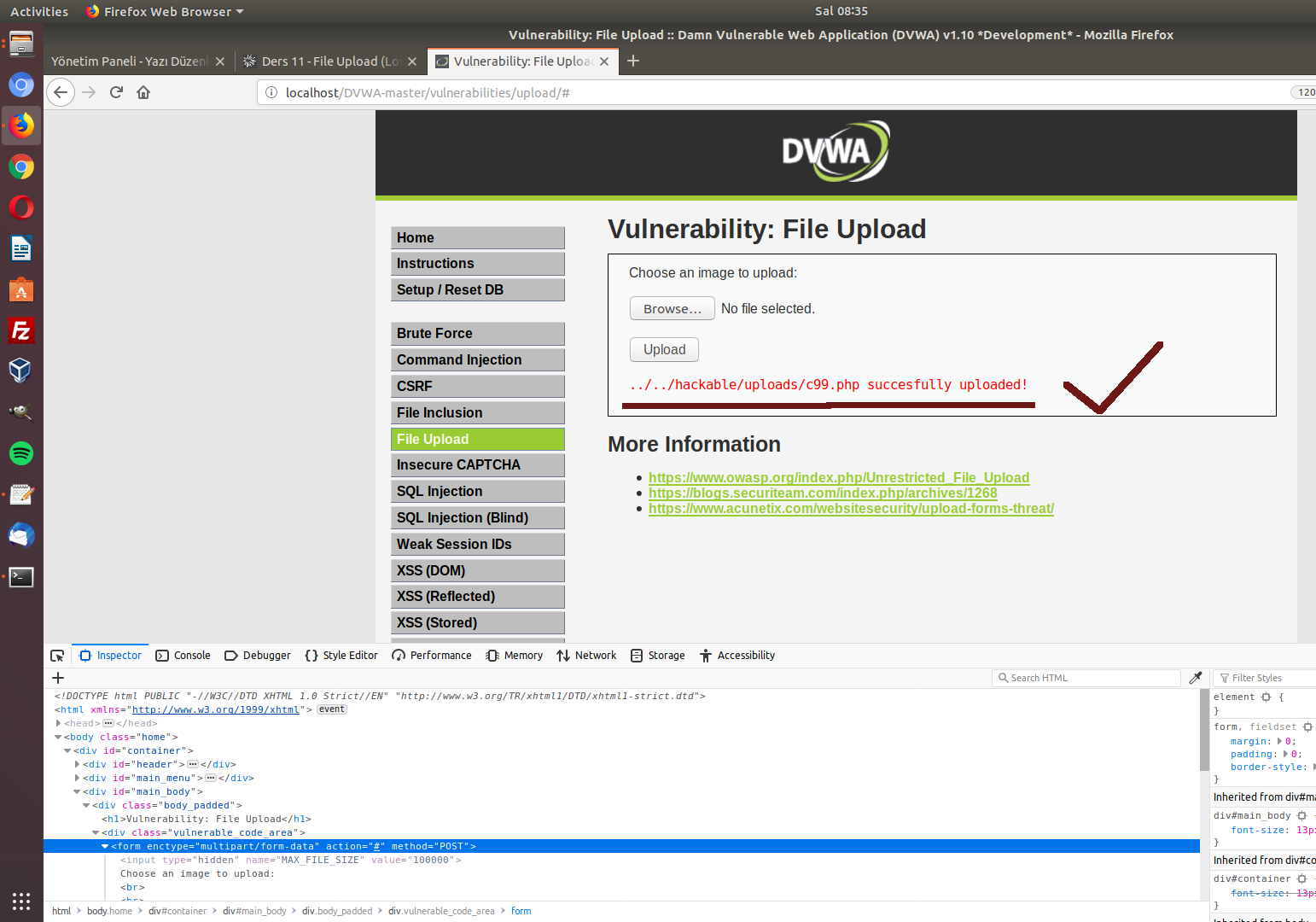Switch to the Console devtools tab

(183, 656)
